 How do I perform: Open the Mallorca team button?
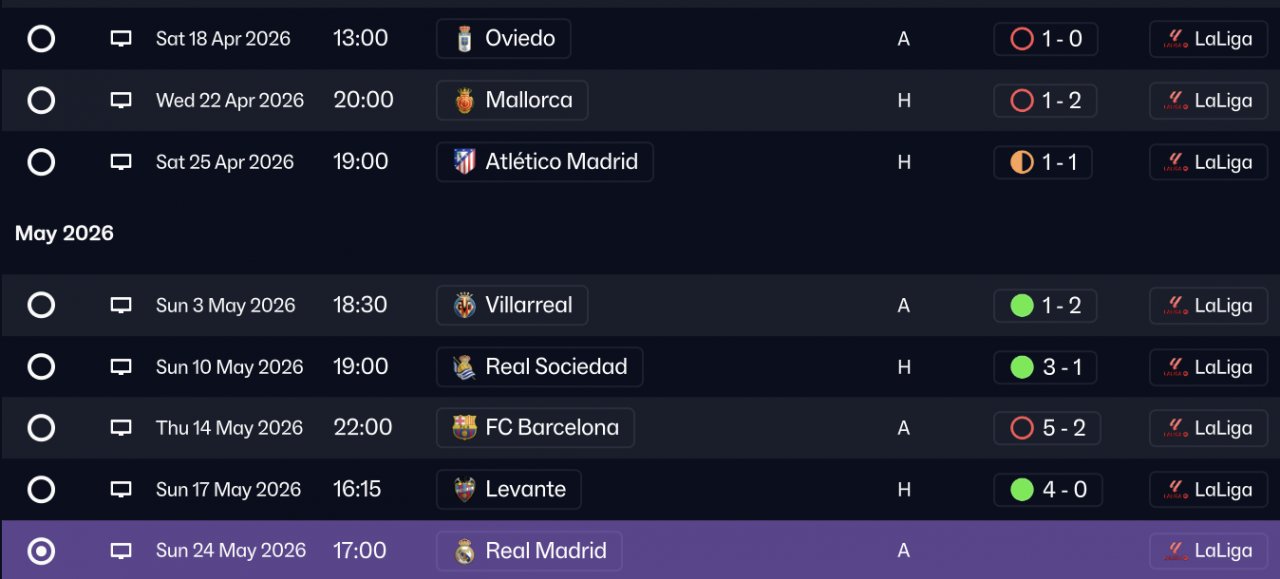512,100
